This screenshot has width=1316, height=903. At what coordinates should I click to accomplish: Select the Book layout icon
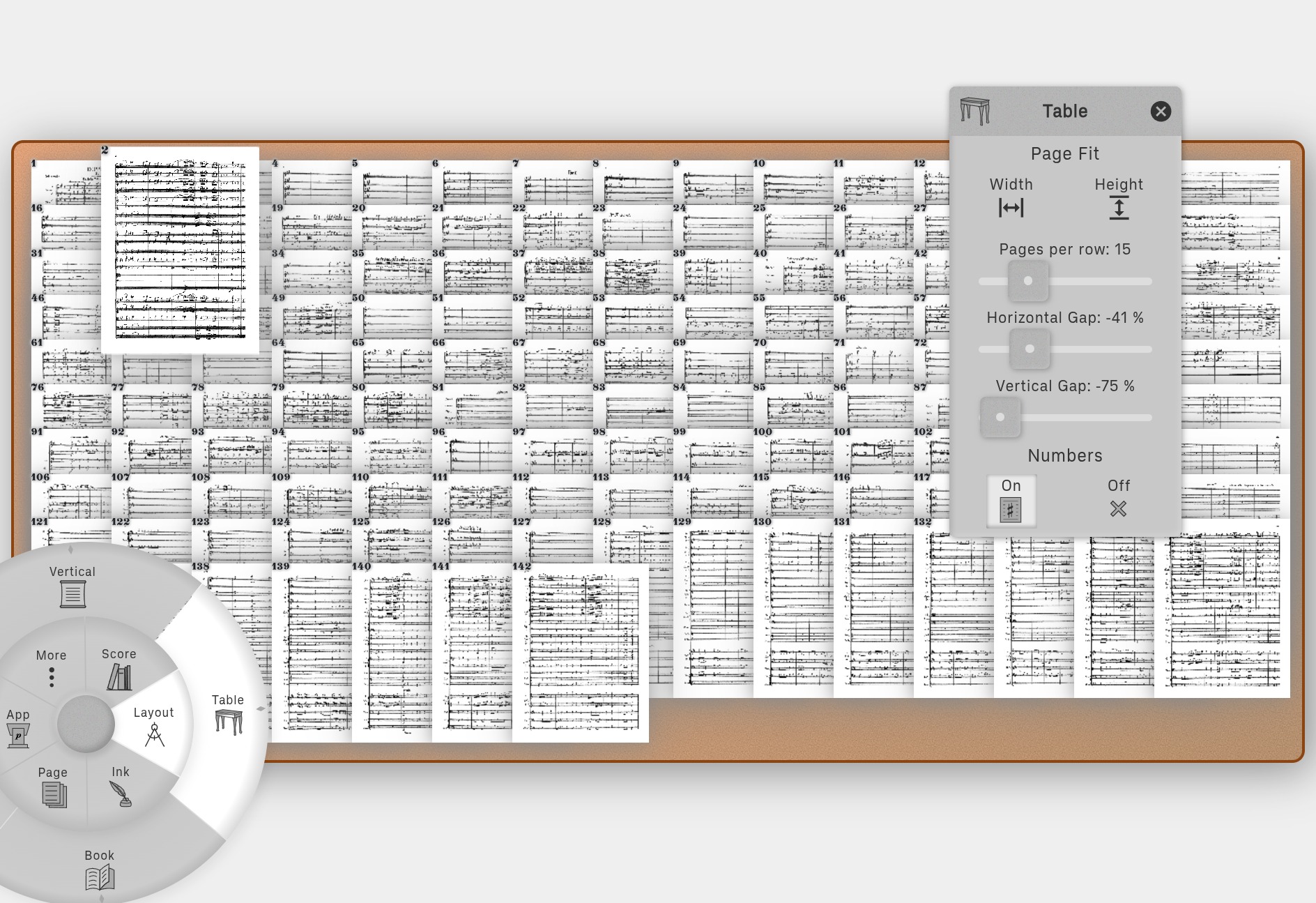[100, 877]
